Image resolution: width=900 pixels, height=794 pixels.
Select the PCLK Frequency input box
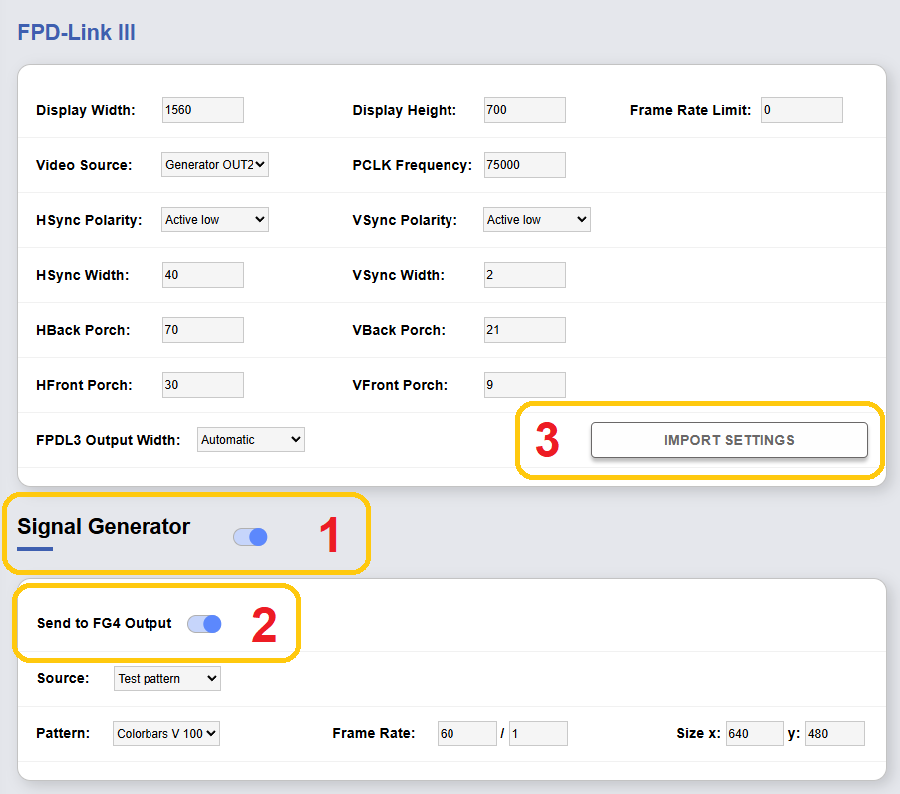point(524,165)
